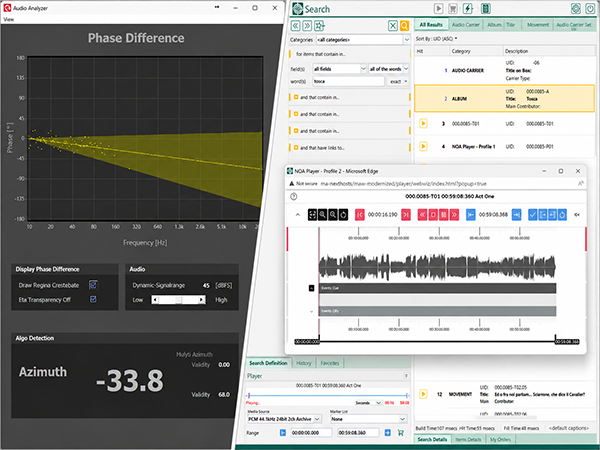Play the result 12 MOVEMENT row
The width and height of the screenshot is (600, 450).
click(x=423, y=394)
